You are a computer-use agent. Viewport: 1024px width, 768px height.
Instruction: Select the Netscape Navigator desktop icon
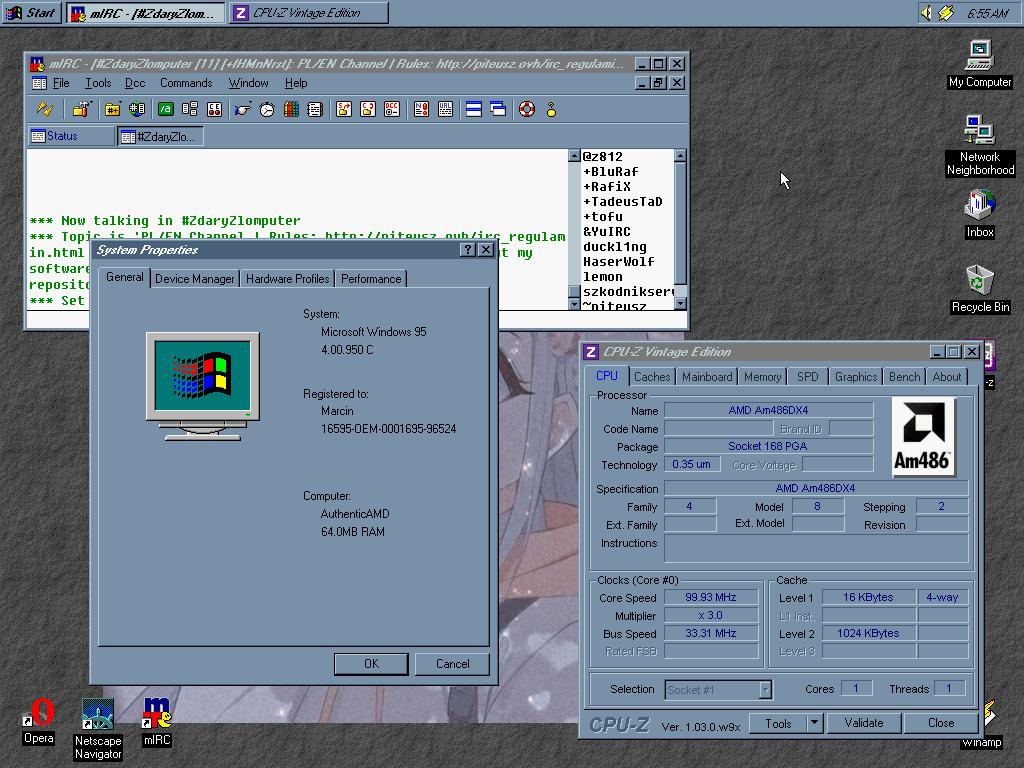[x=98, y=729]
